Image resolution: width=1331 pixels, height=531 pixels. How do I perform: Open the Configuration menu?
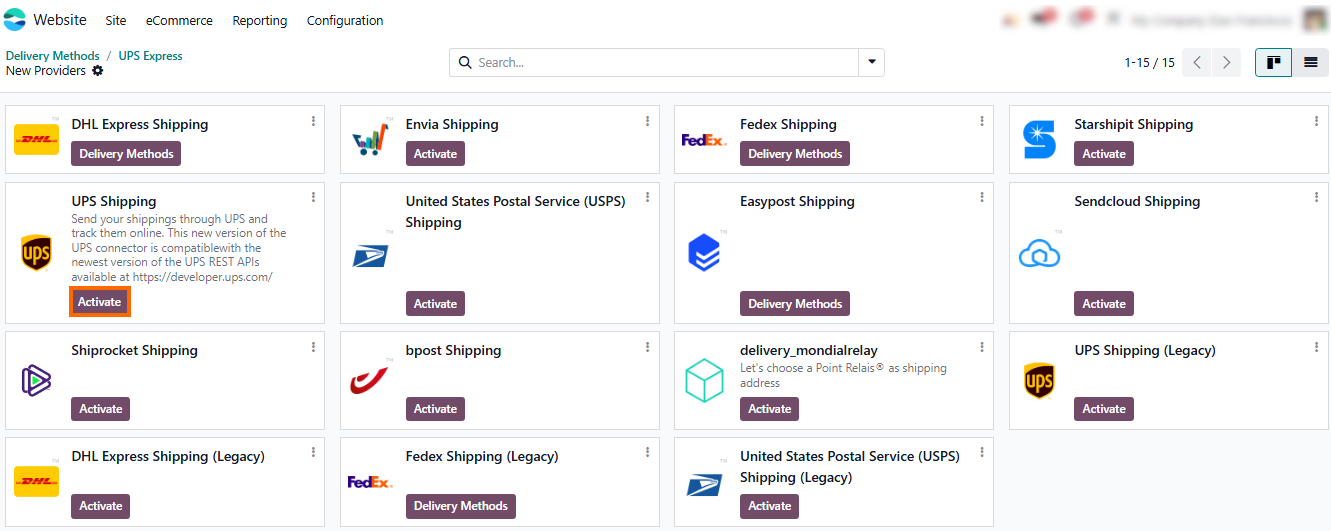(x=345, y=21)
